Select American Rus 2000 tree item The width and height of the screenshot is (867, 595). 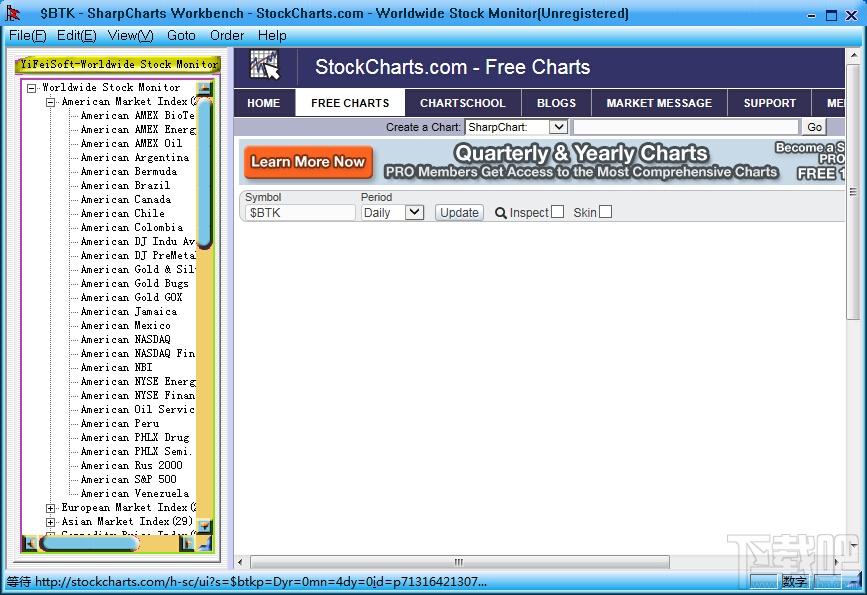tap(132, 466)
